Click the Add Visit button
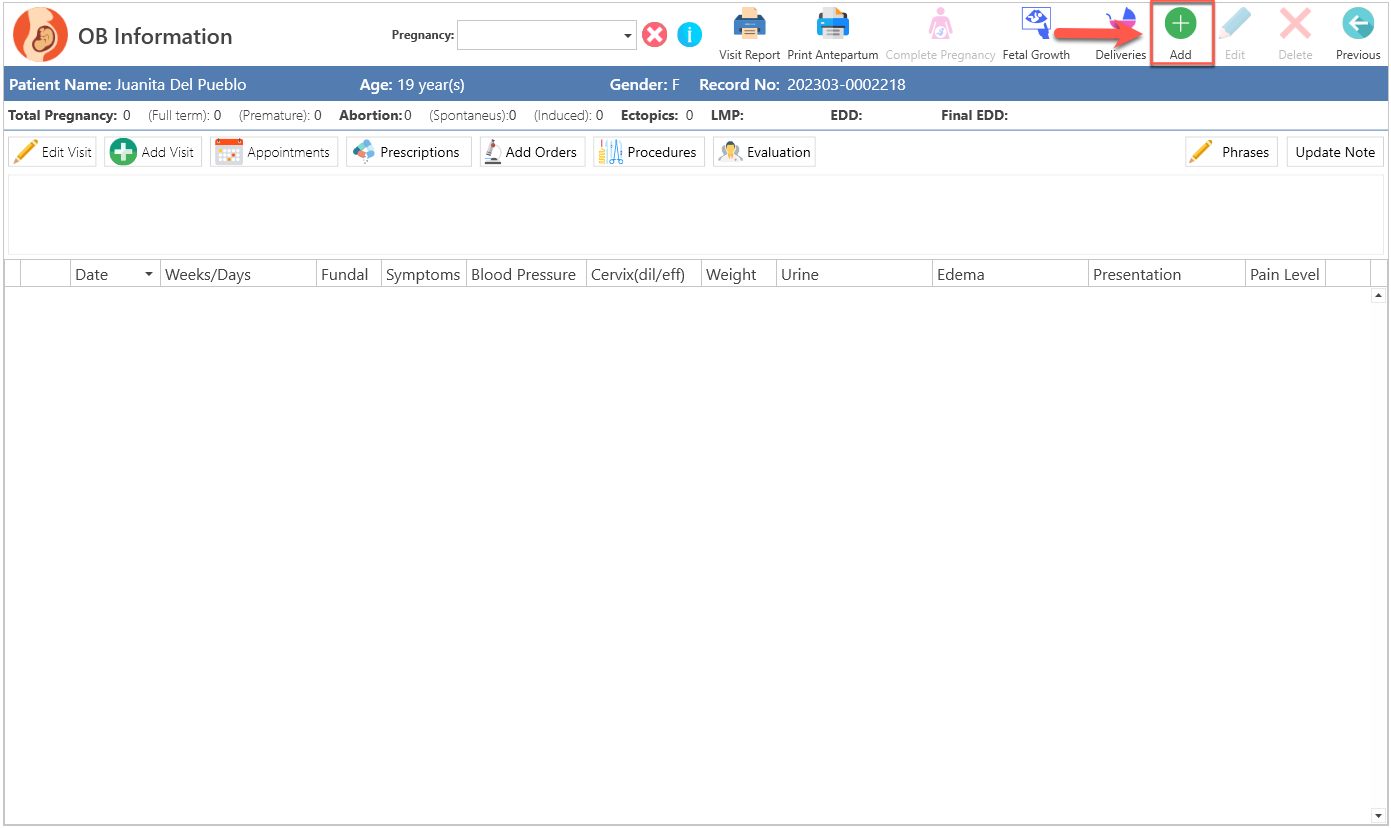The width and height of the screenshot is (1391, 828). (152, 152)
